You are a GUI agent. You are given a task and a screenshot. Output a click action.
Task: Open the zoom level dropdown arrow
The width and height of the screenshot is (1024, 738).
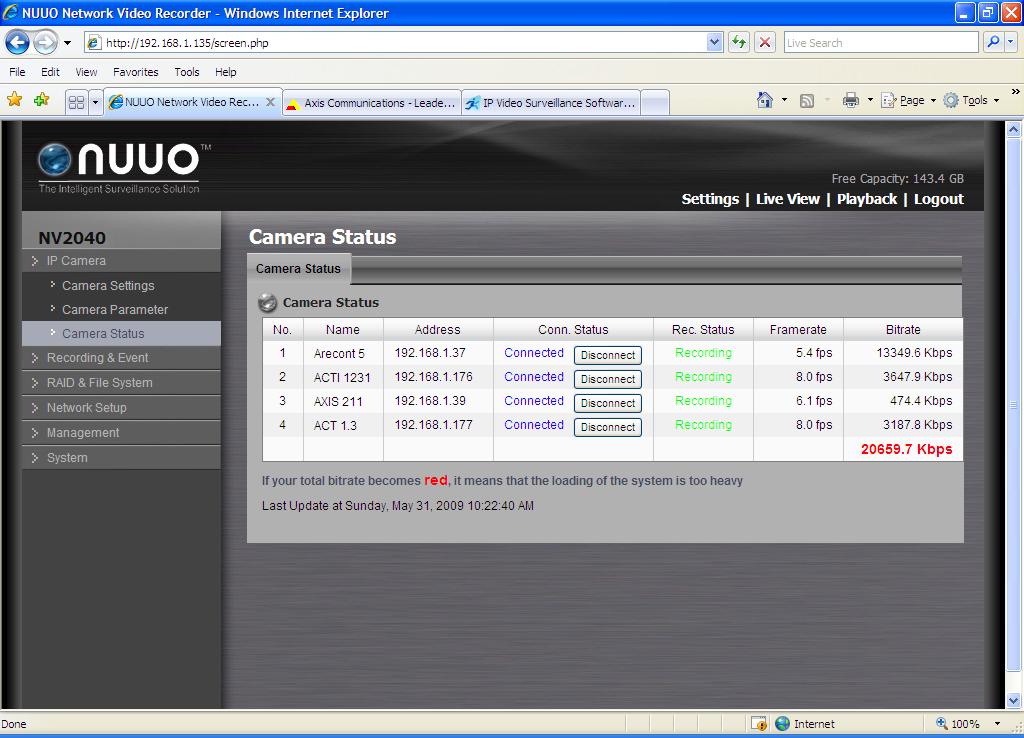(x=997, y=724)
